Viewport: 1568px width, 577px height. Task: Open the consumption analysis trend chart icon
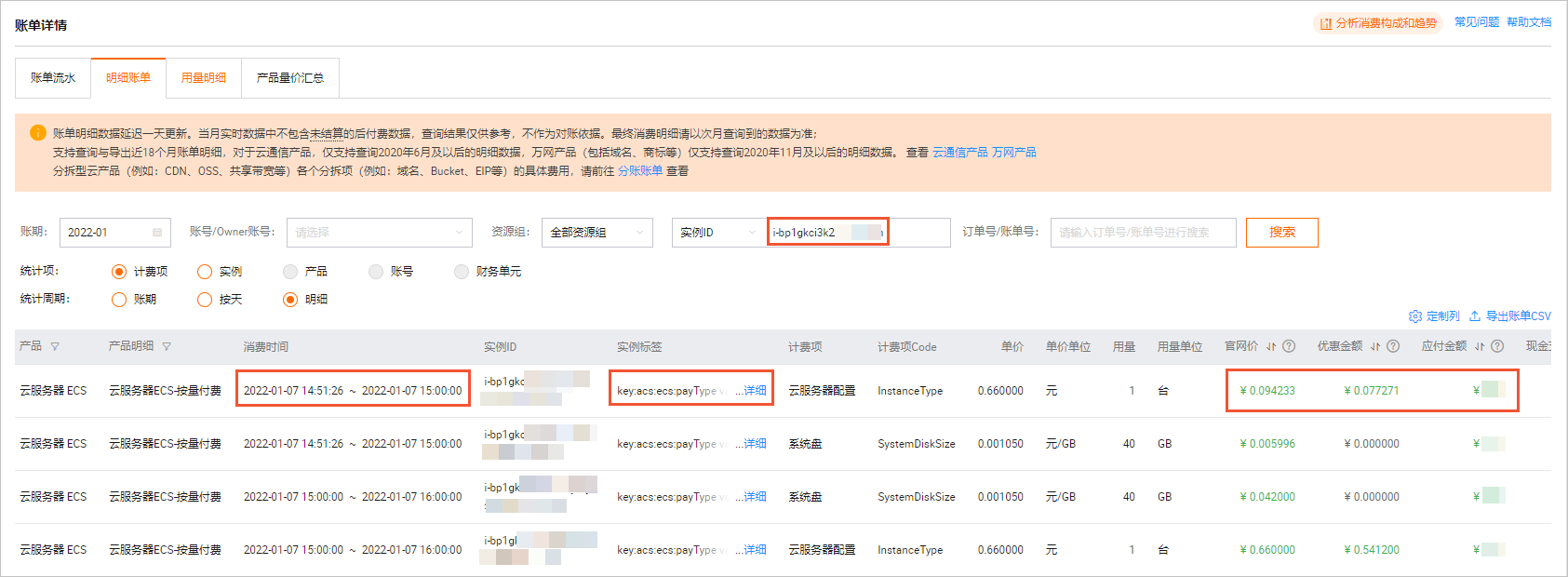(x=1326, y=23)
